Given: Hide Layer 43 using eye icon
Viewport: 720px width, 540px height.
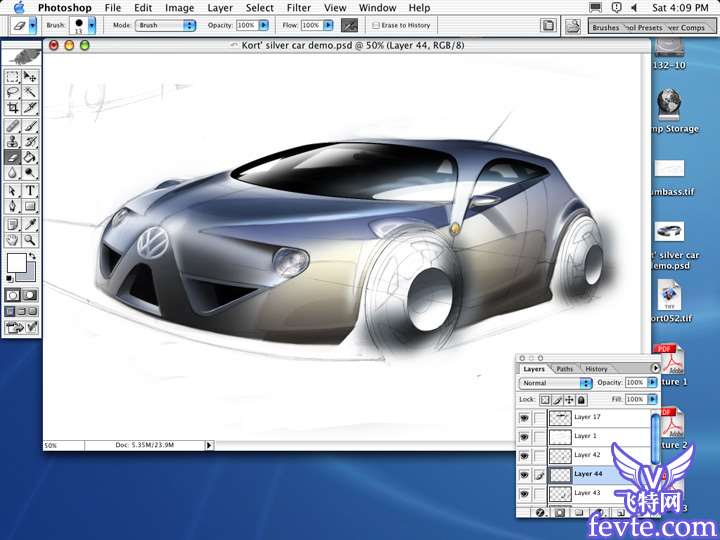Looking at the screenshot, I should (524, 494).
